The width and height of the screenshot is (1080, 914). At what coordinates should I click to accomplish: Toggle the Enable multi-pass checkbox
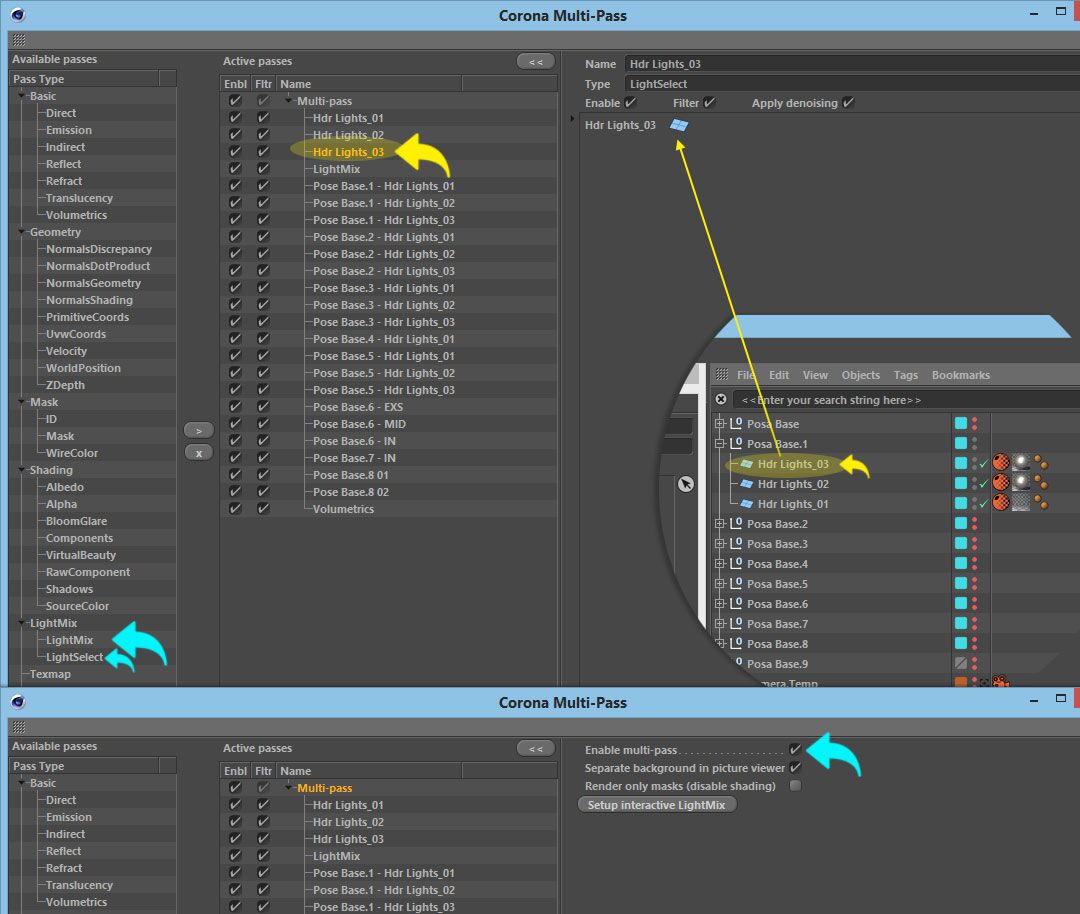[x=796, y=749]
